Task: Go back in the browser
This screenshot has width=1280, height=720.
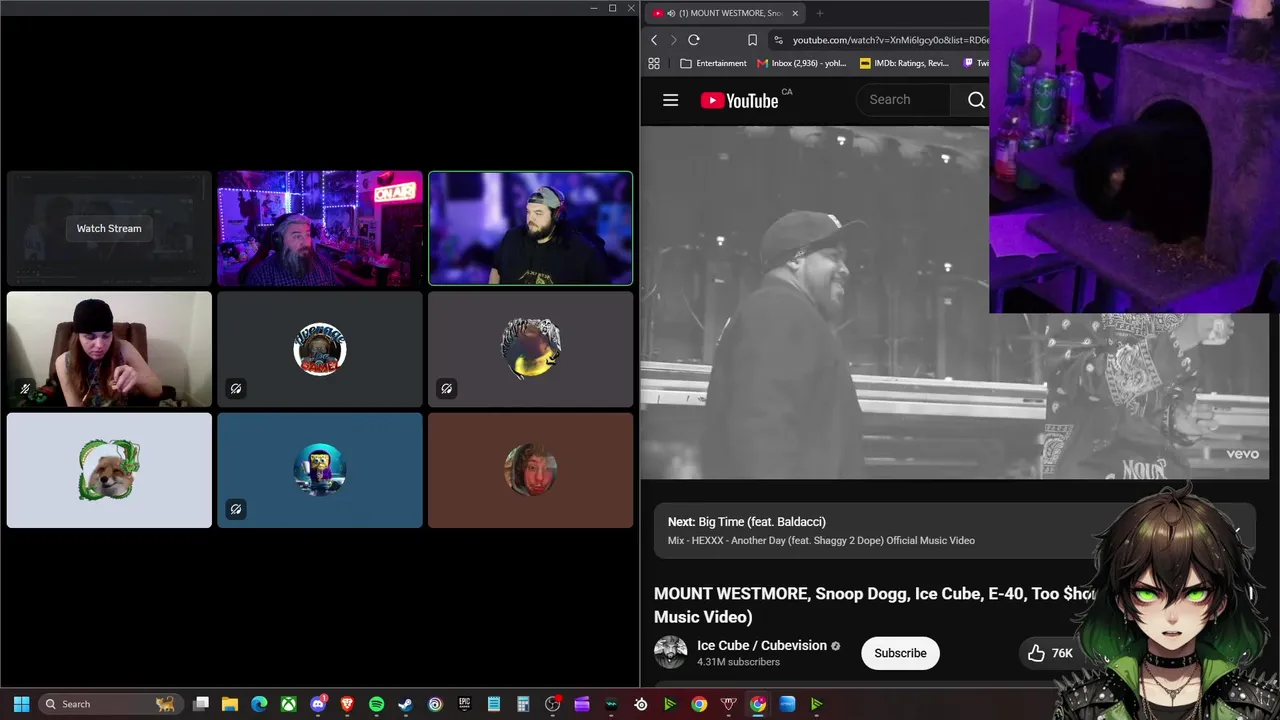Action: tap(654, 40)
